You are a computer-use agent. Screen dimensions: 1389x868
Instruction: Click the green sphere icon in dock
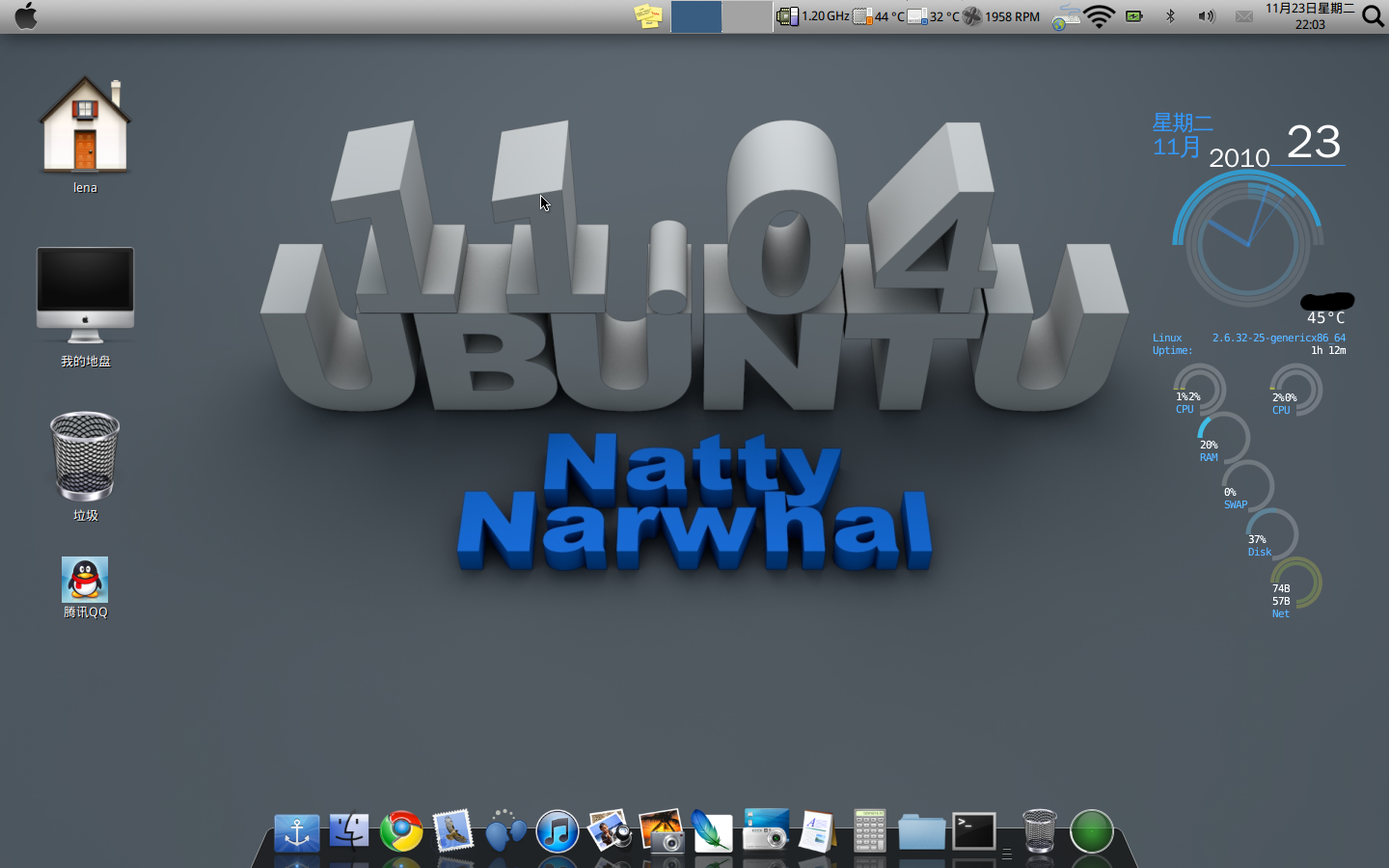[1092, 831]
